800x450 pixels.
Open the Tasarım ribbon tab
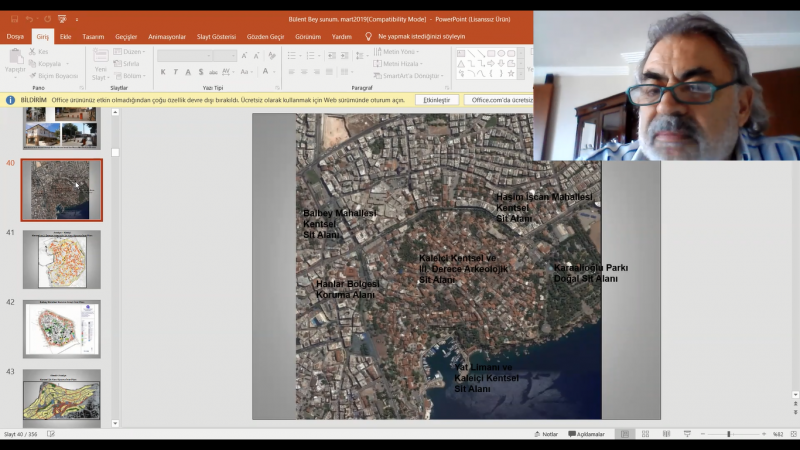[x=93, y=36]
